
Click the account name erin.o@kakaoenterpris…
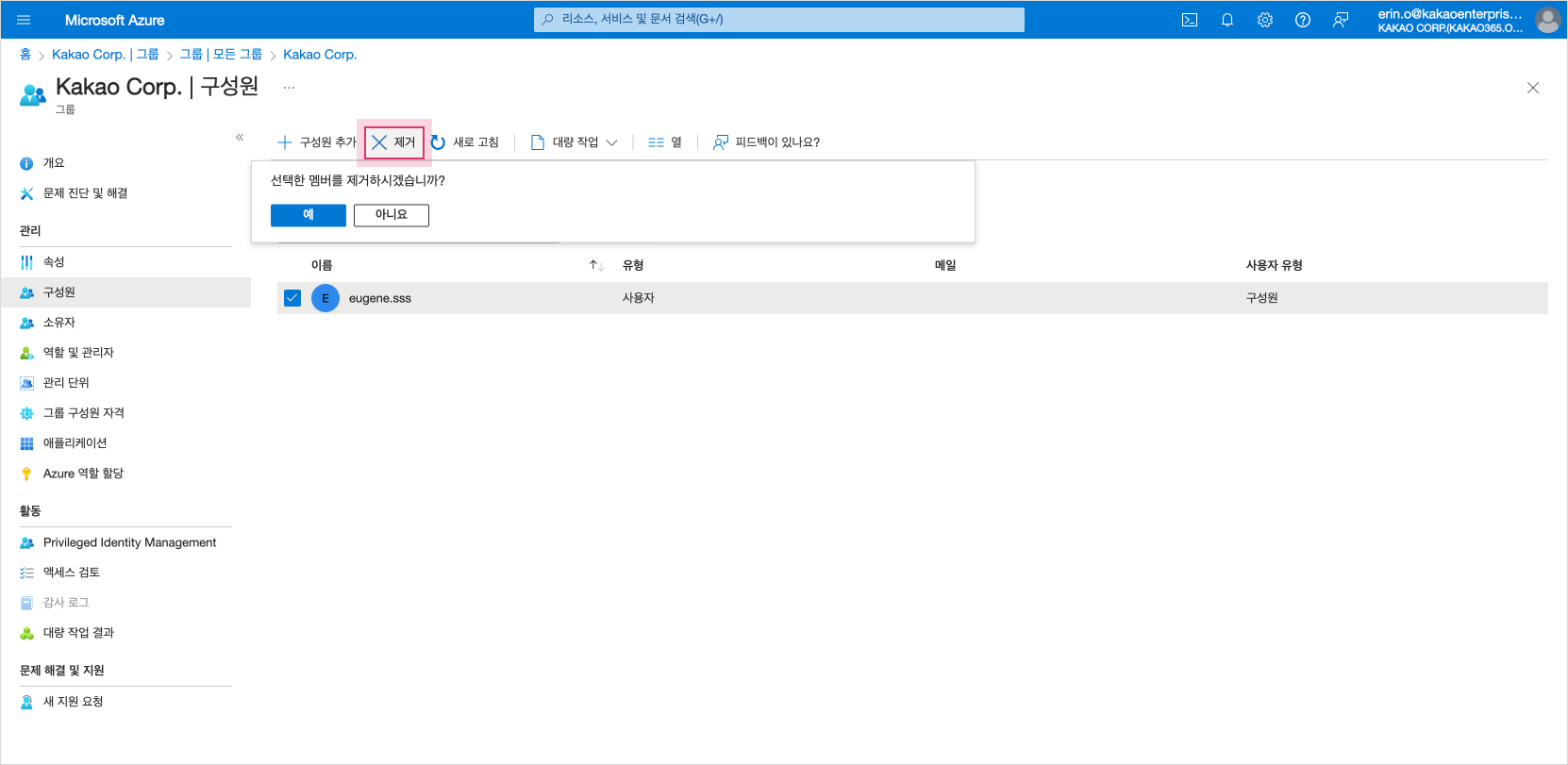point(1450,14)
